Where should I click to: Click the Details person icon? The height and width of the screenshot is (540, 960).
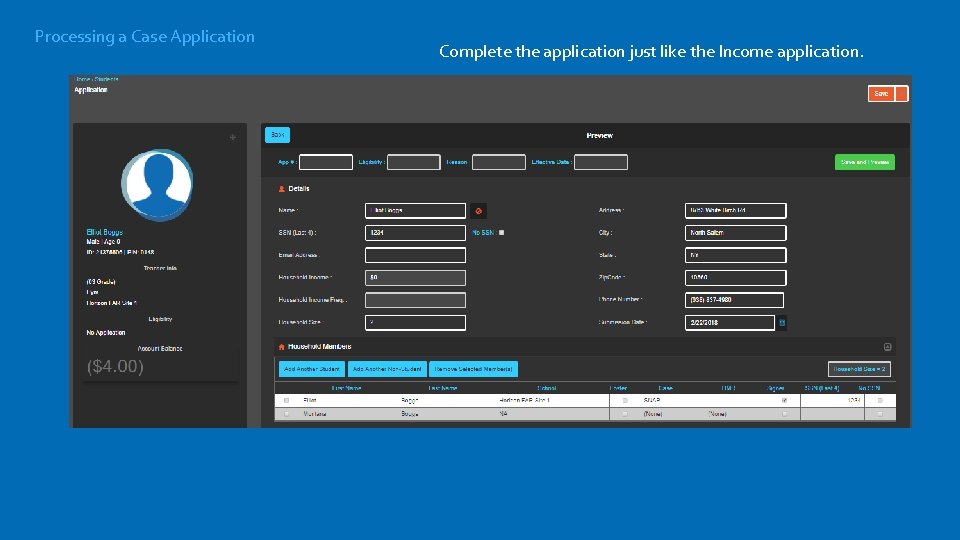[x=282, y=189]
